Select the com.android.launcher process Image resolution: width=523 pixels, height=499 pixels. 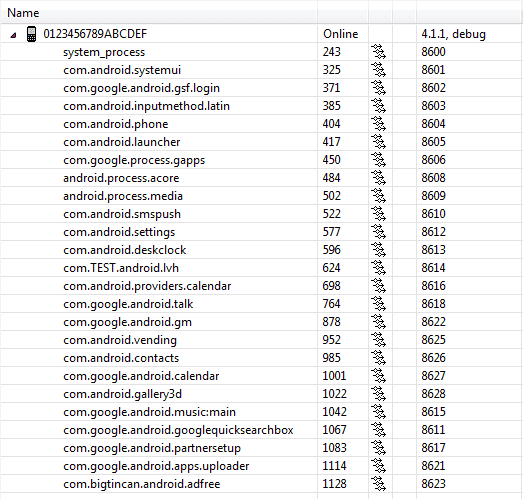pos(122,142)
